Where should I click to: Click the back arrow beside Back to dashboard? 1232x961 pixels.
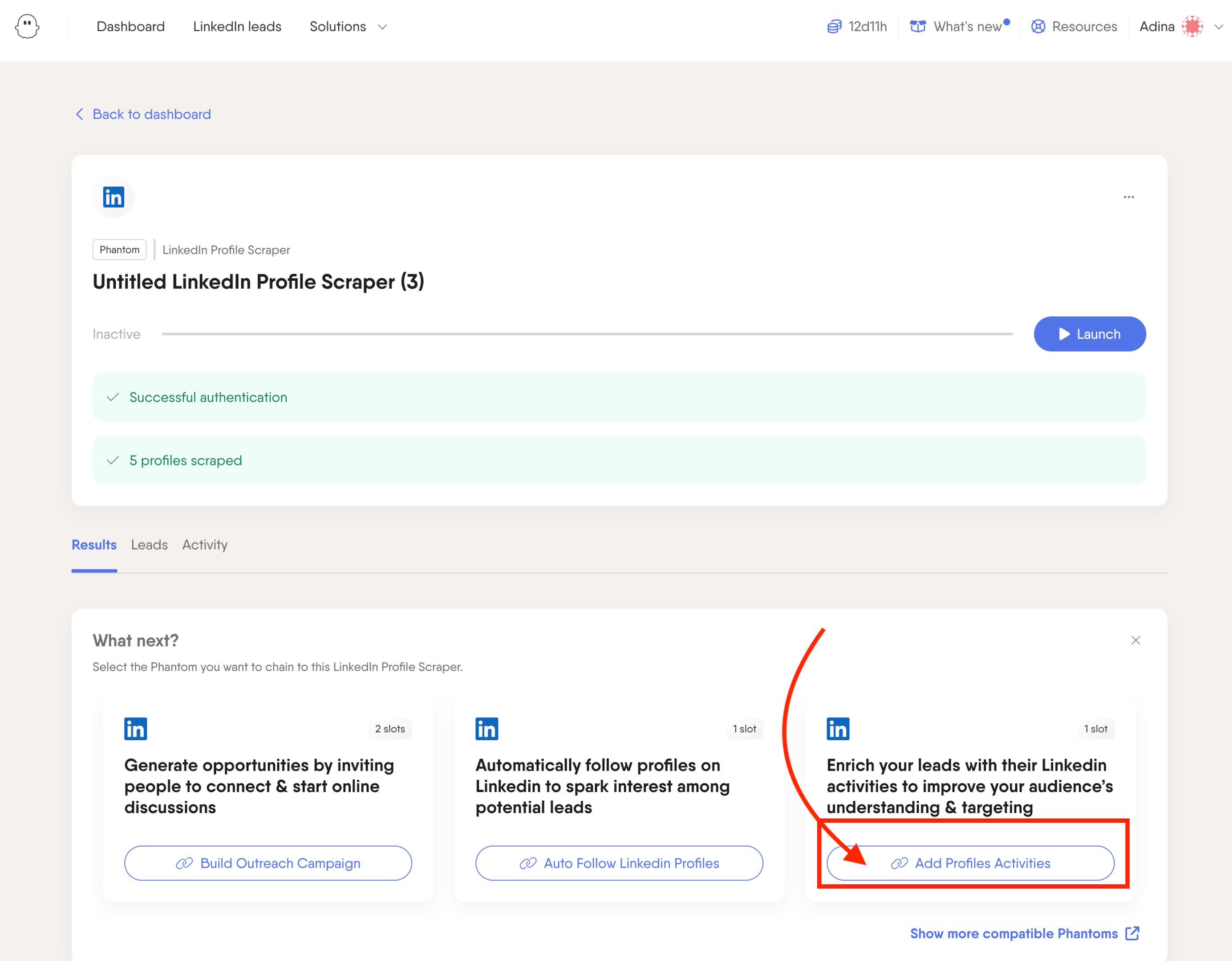pos(80,114)
